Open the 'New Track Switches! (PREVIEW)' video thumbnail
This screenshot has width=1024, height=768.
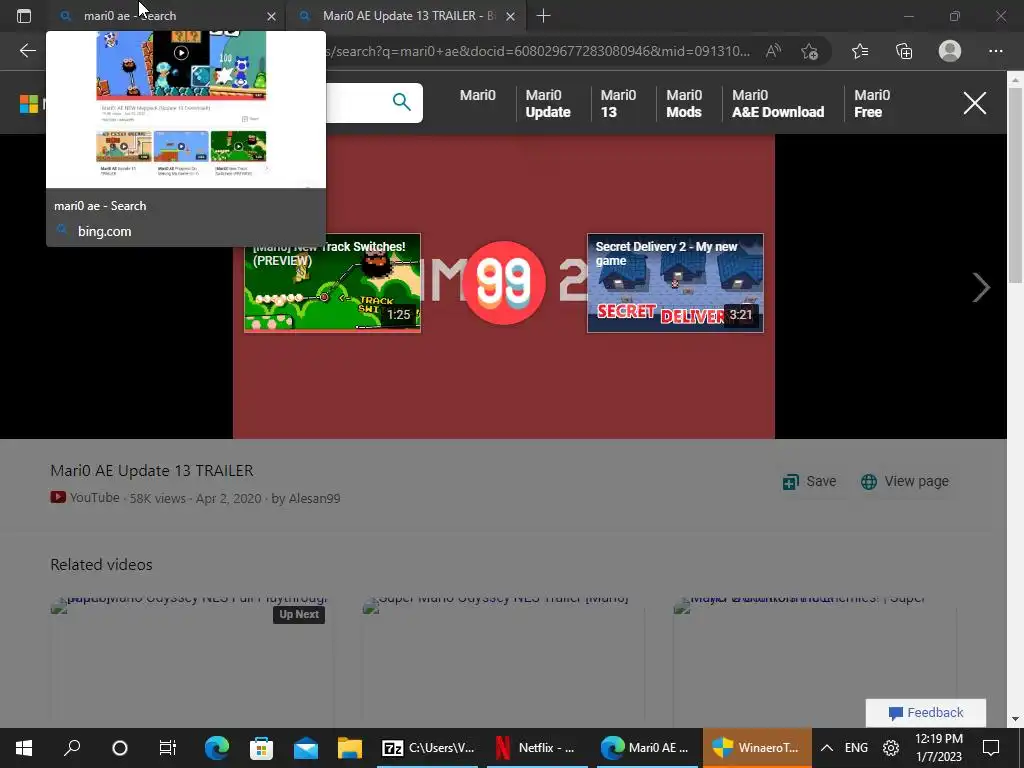coord(332,283)
